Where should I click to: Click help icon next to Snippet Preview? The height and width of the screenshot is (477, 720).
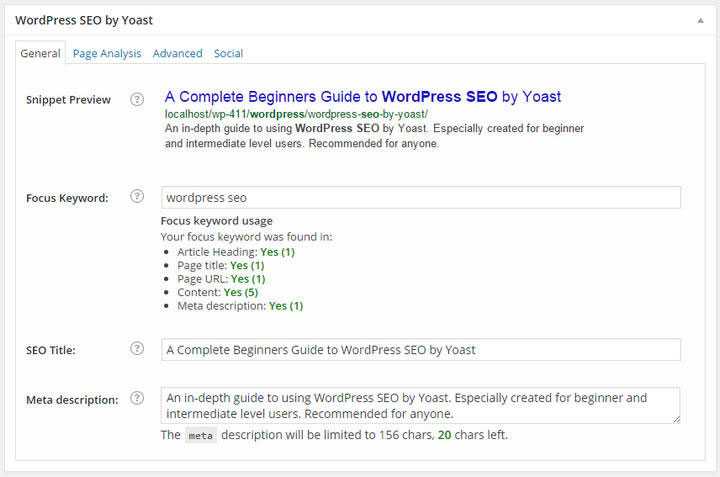tap(138, 100)
